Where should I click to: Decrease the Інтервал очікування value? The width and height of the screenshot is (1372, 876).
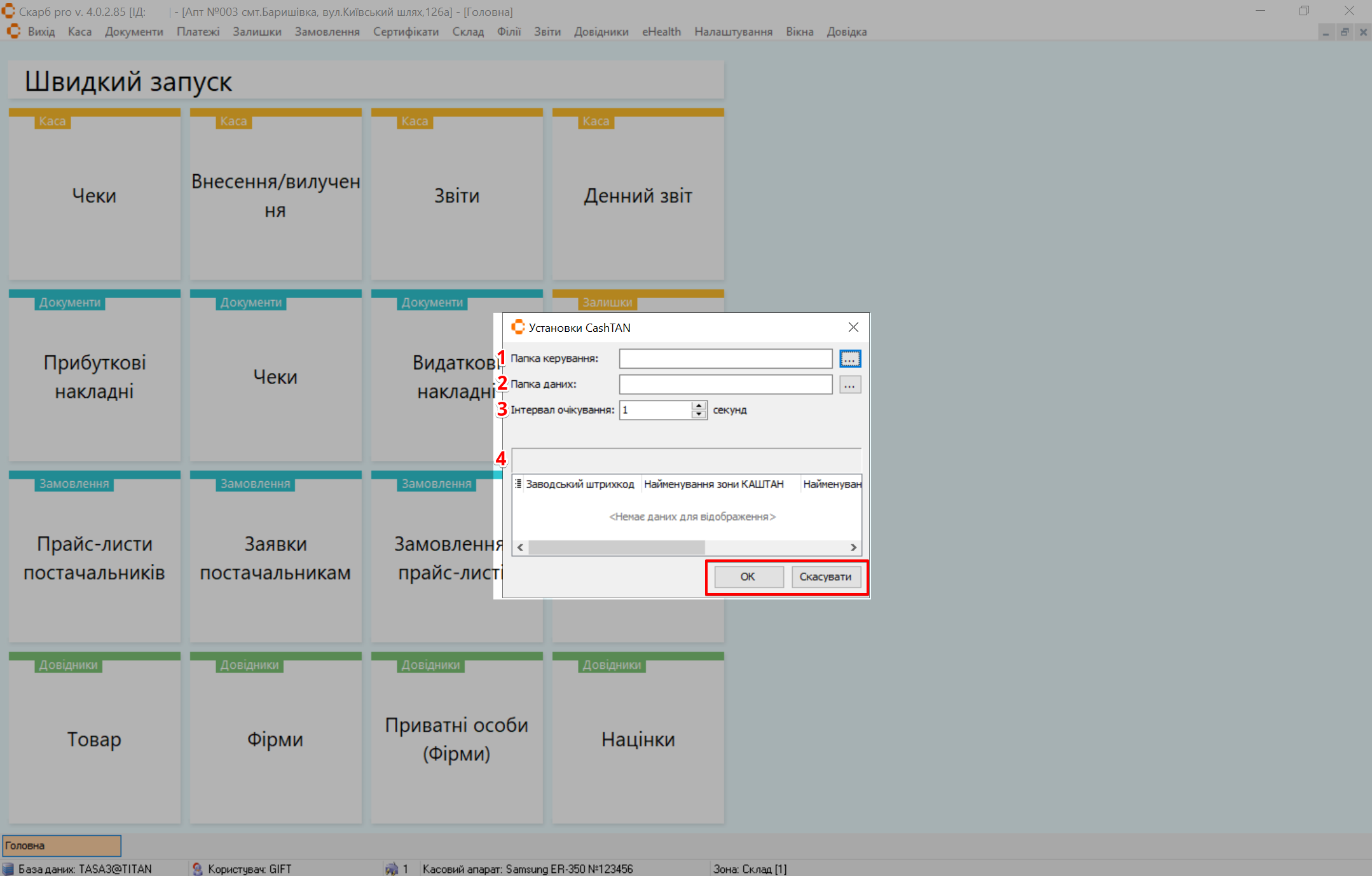coord(699,414)
